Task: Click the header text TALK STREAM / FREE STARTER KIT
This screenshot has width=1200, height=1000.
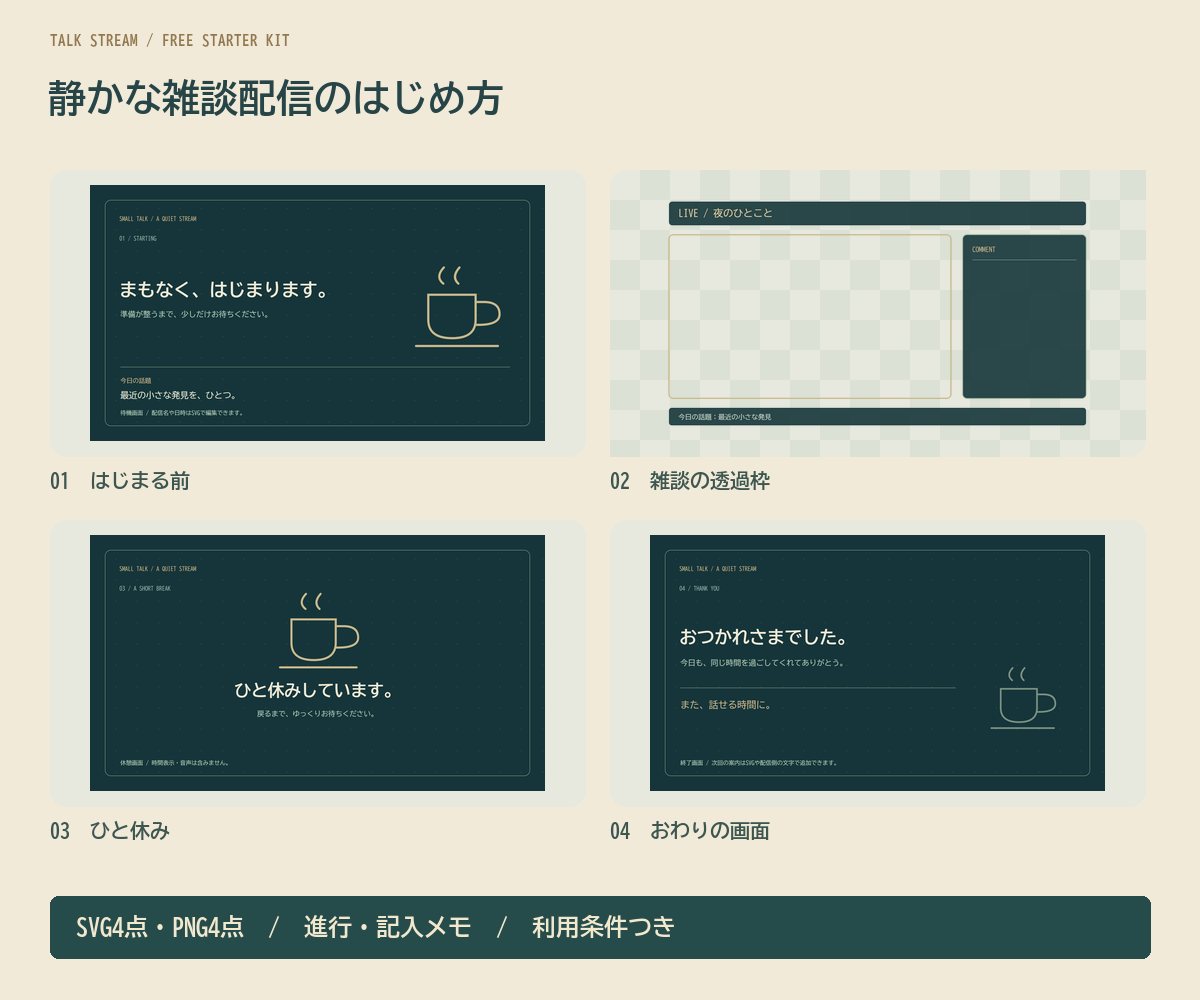Action: pos(170,41)
